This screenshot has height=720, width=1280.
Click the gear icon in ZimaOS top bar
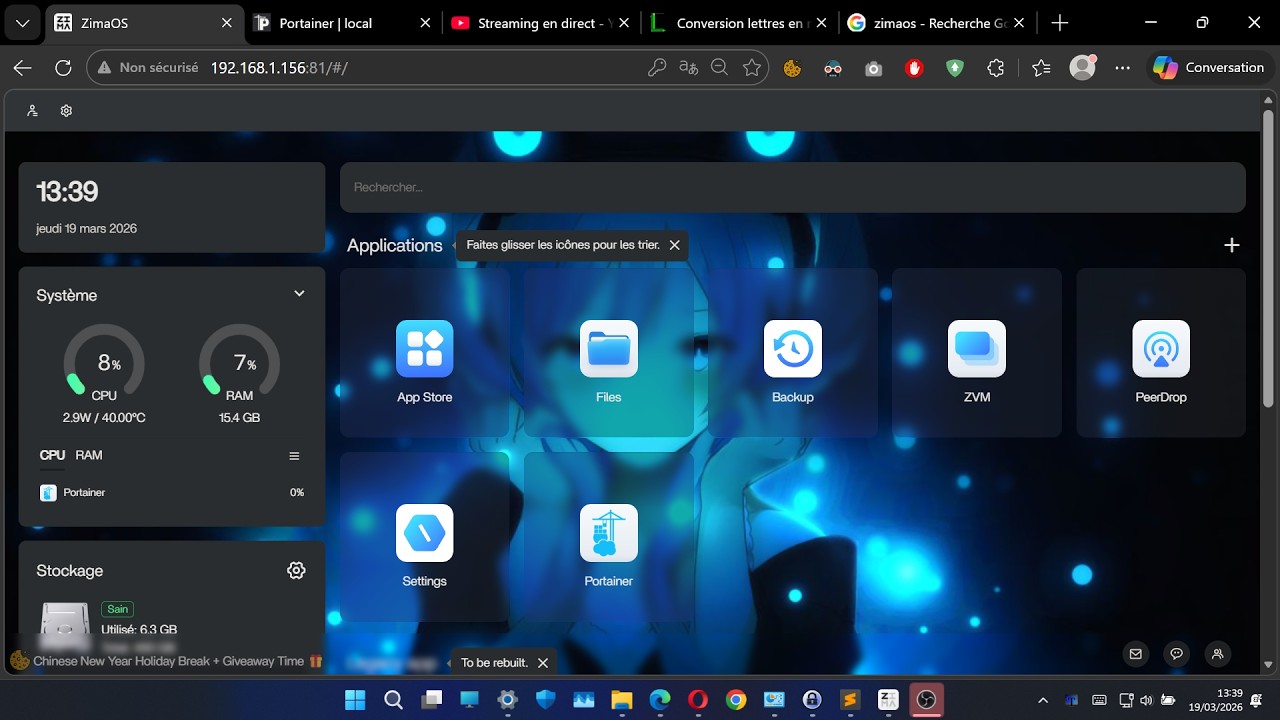(x=66, y=111)
